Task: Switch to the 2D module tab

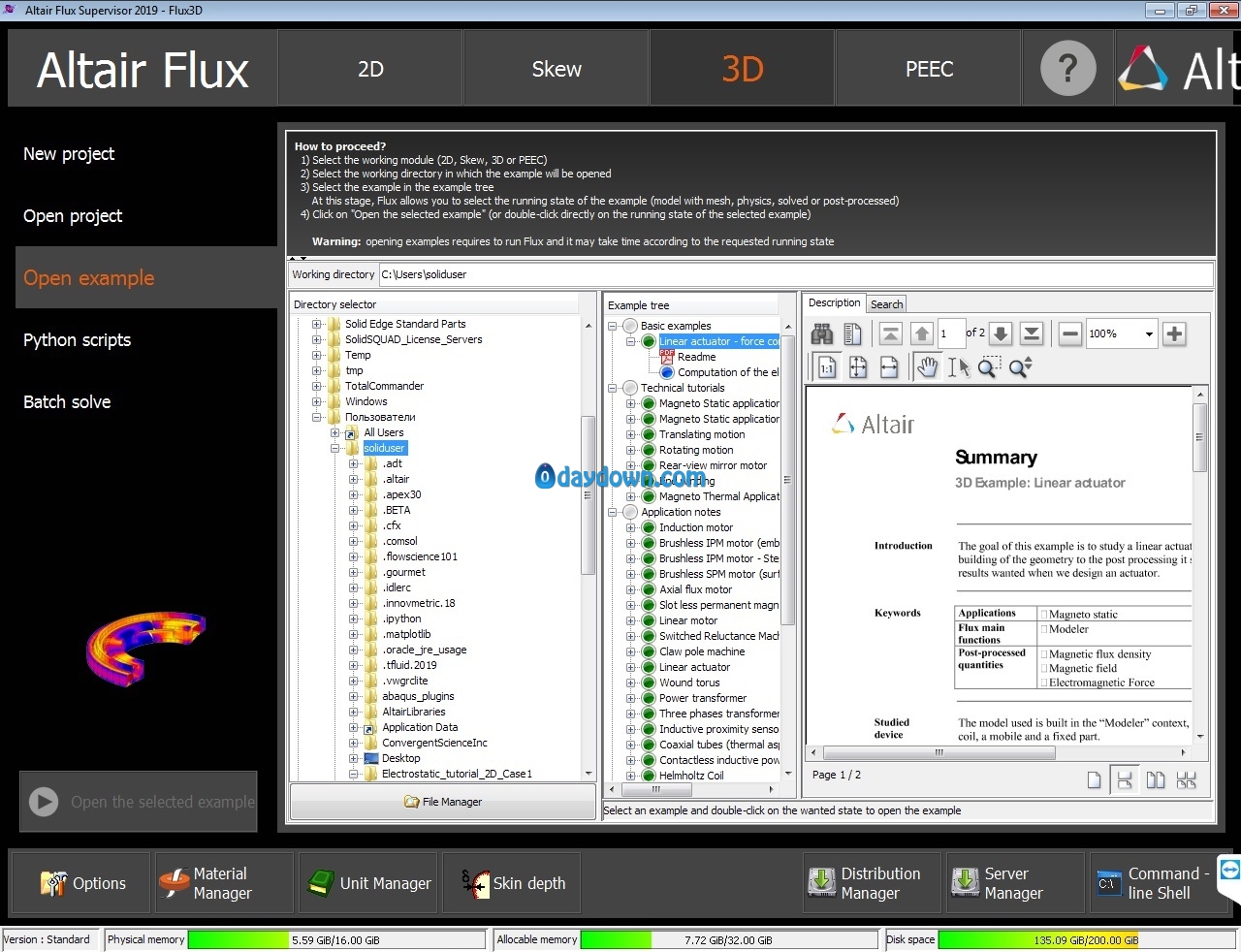Action: point(370,69)
